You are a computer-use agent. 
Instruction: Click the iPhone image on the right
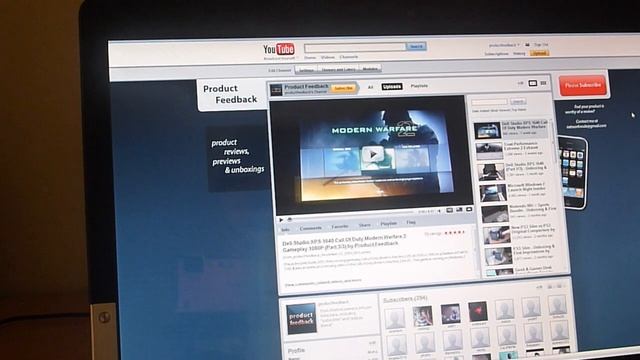(573, 173)
